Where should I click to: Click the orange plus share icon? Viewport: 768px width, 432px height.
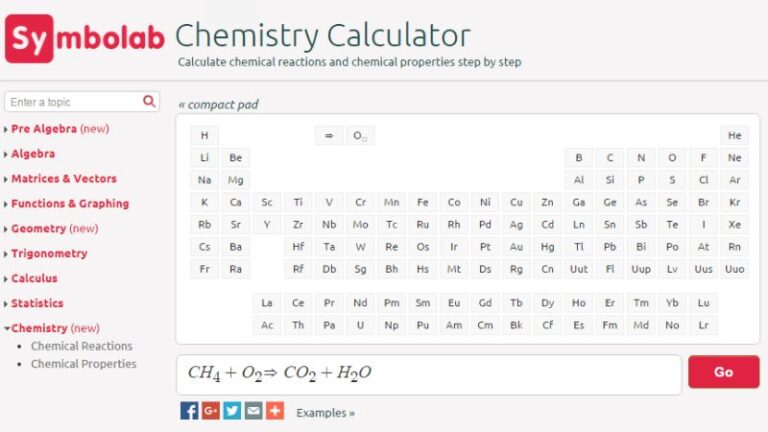275,411
